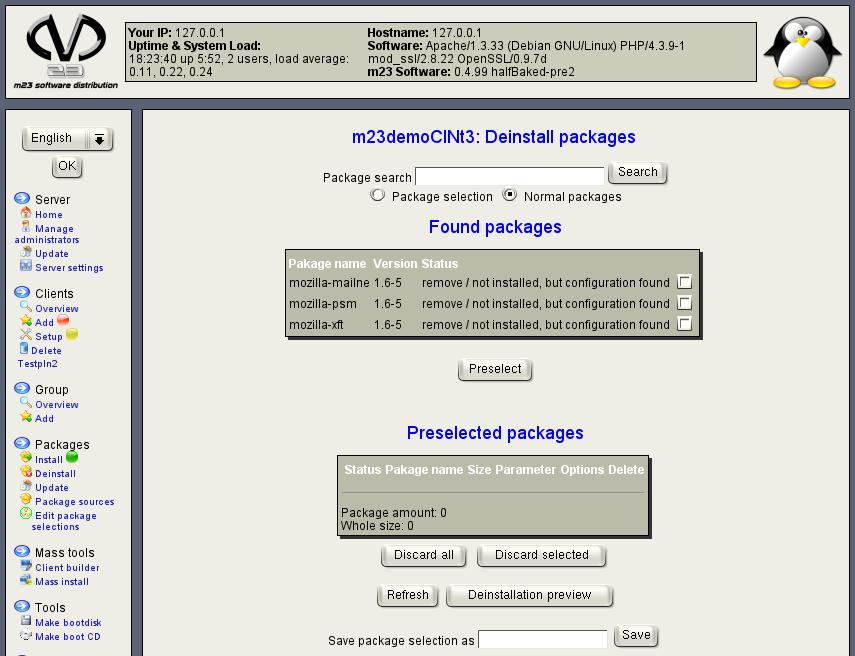This screenshot has height=656, width=855.
Task: Click the Delete client trash icon
Action: (24, 350)
